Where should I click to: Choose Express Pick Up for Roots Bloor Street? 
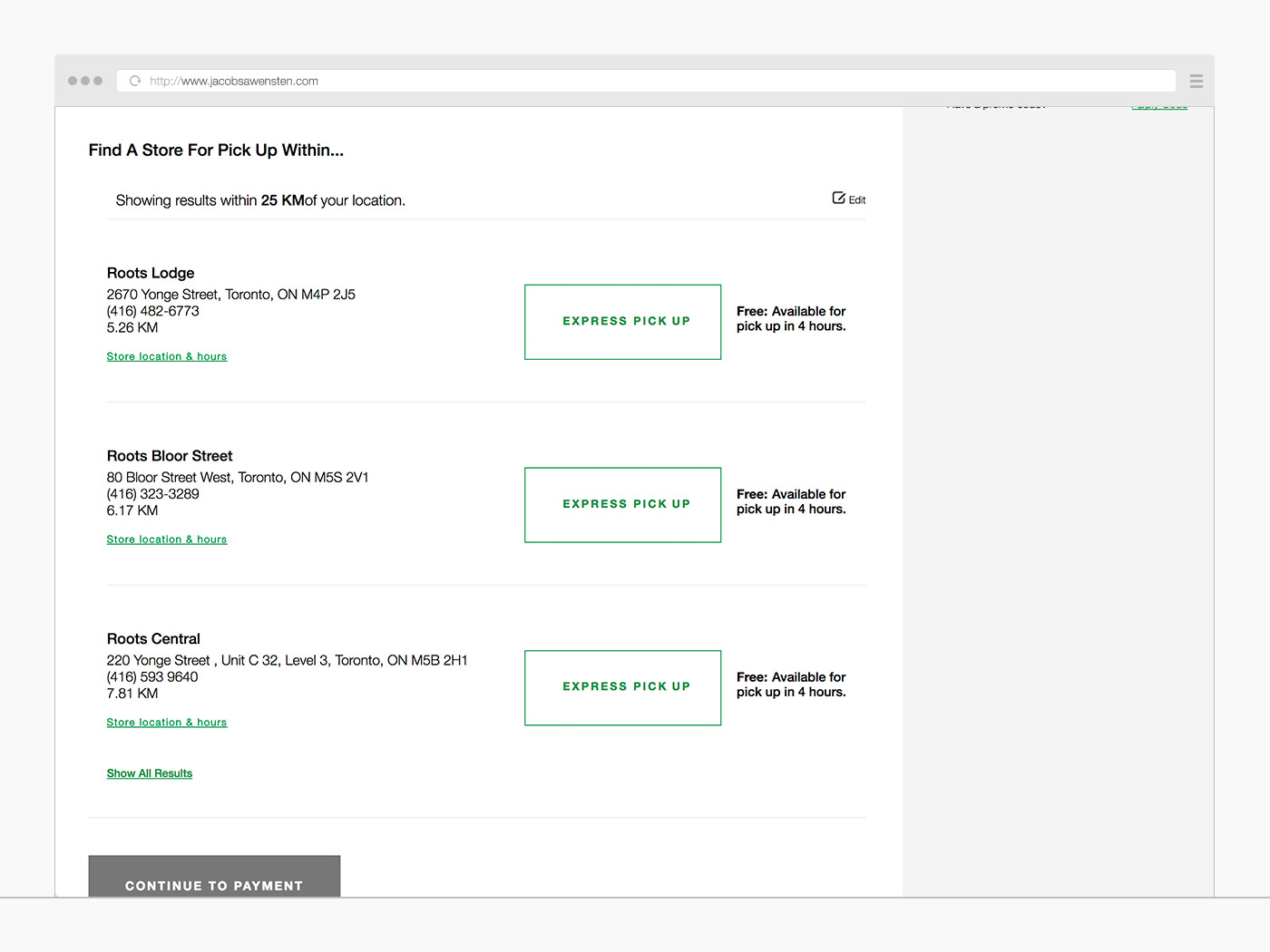(623, 505)
